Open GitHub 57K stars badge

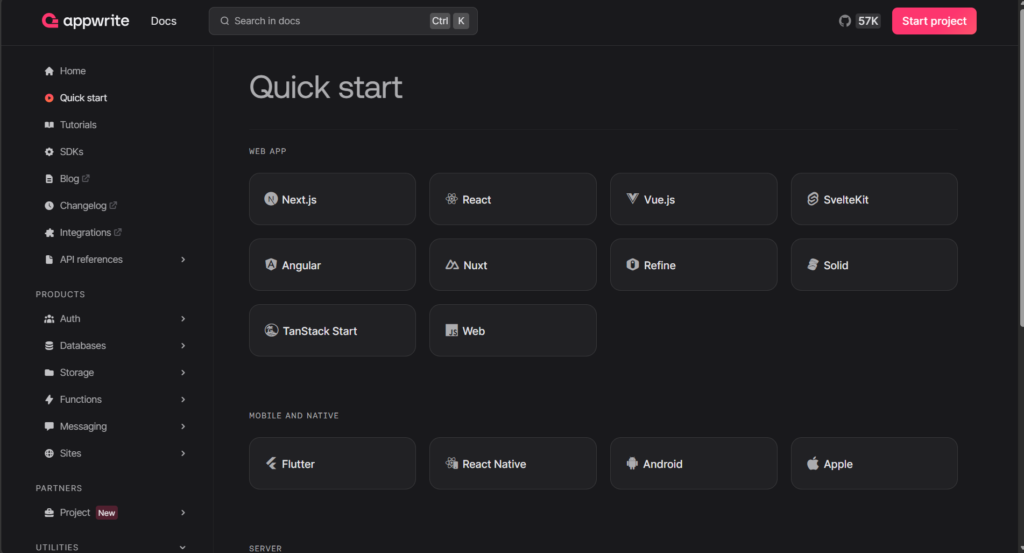click(868, 21)
